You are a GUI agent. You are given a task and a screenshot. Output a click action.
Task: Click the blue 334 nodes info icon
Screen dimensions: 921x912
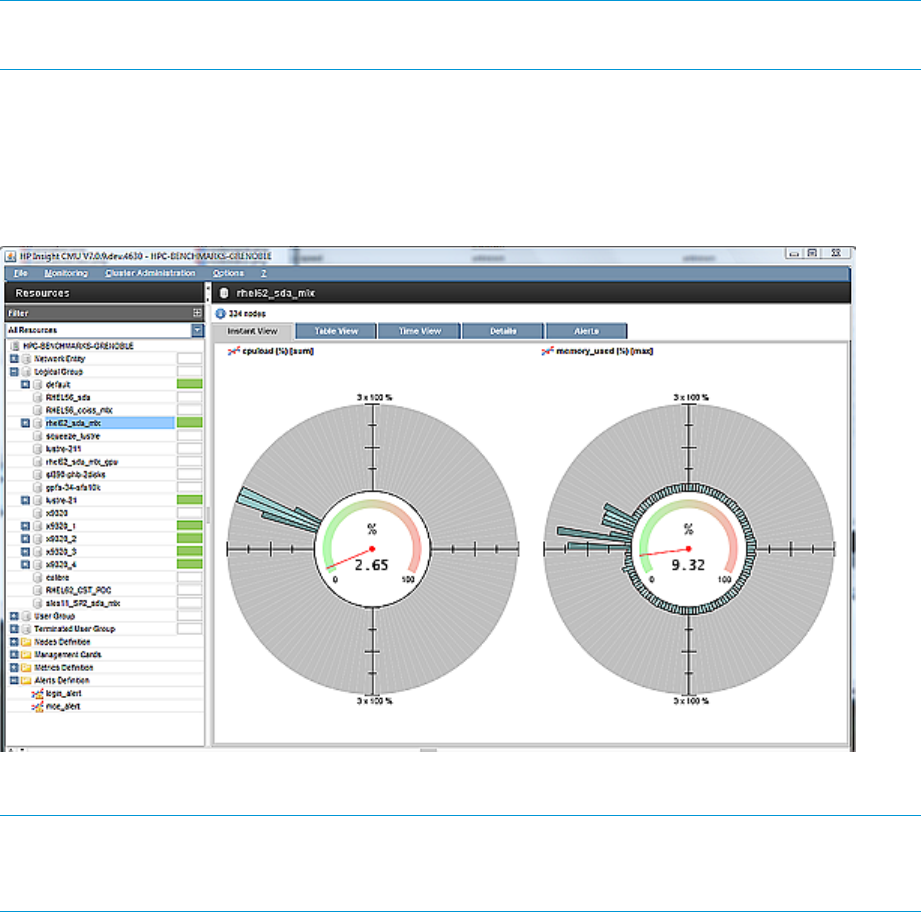tap(221, 313)
